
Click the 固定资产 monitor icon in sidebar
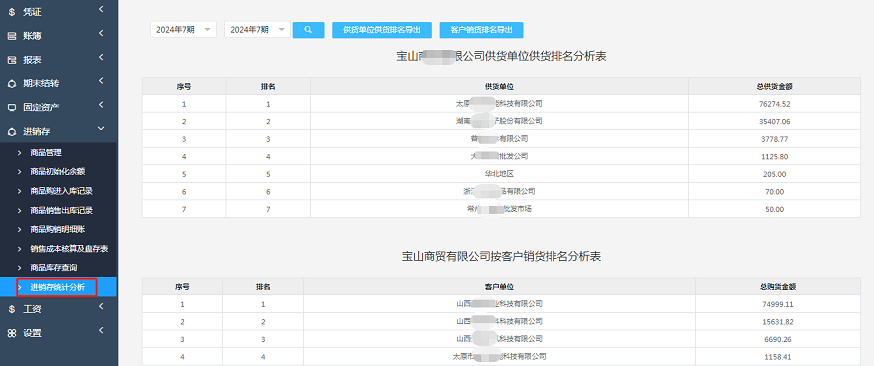coord(12,108)
